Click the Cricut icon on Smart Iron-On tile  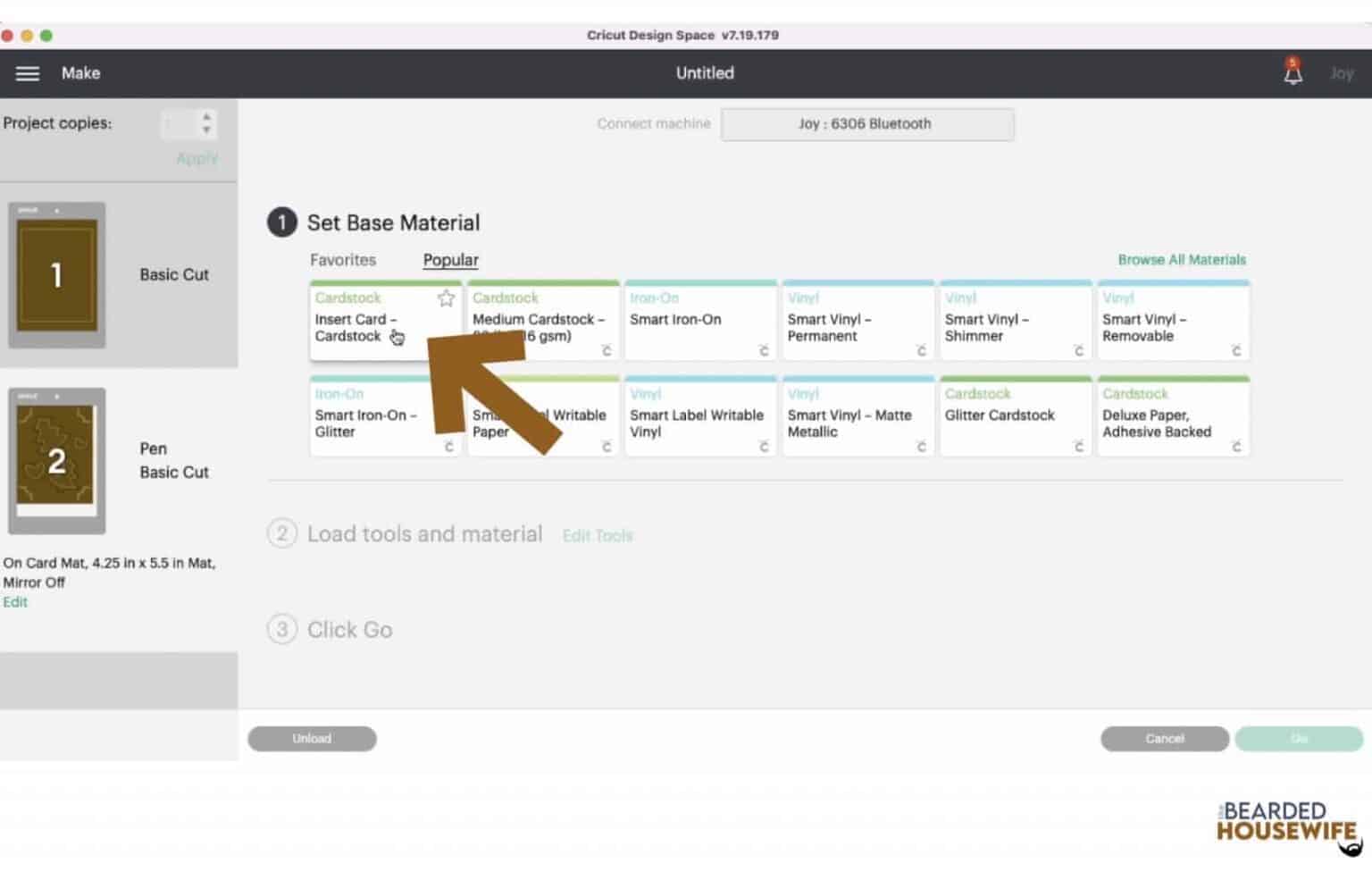764,350
